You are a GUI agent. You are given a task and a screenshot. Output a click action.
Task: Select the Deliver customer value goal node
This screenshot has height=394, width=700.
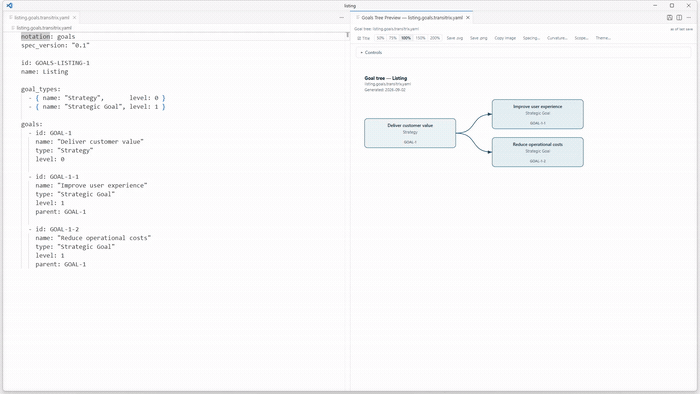[410, 133]
